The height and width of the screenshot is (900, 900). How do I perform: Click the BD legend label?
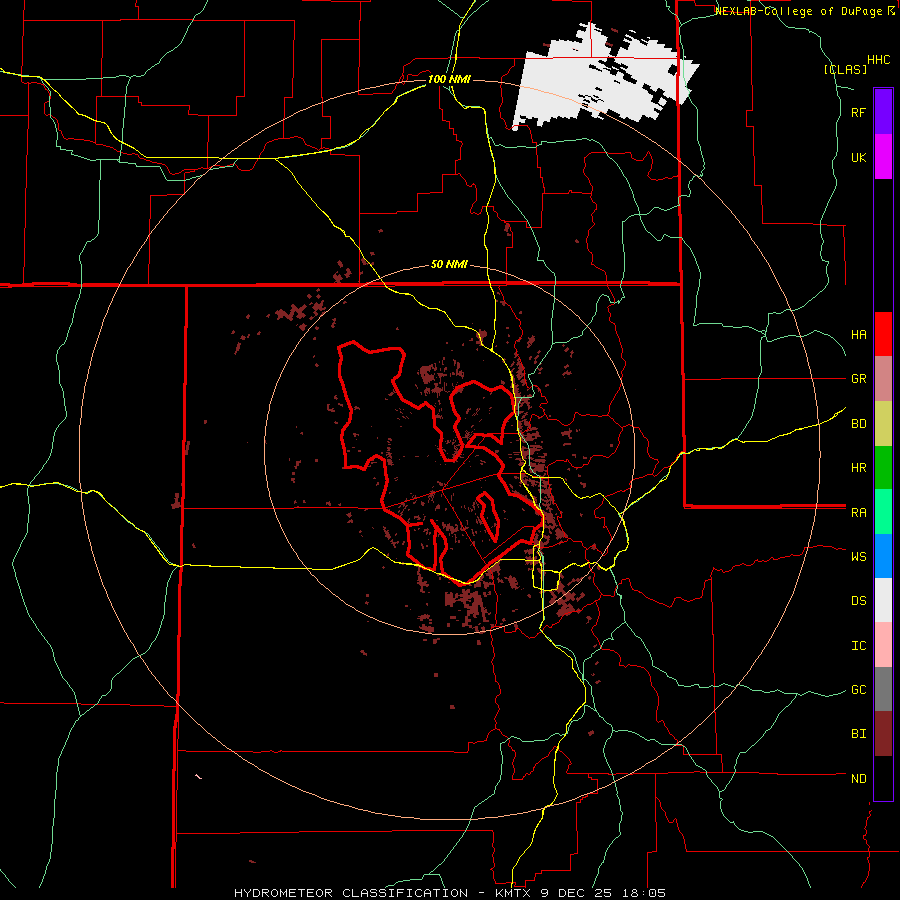[x=858, y=424]
